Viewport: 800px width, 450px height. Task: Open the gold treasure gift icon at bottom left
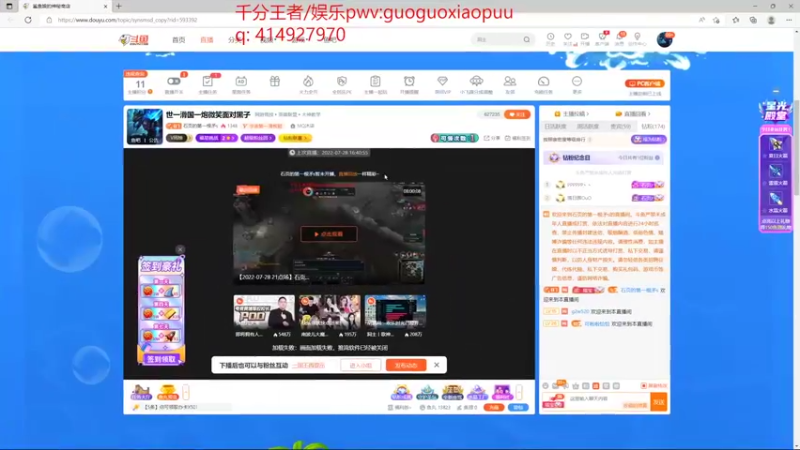click(x=167, y=392)
